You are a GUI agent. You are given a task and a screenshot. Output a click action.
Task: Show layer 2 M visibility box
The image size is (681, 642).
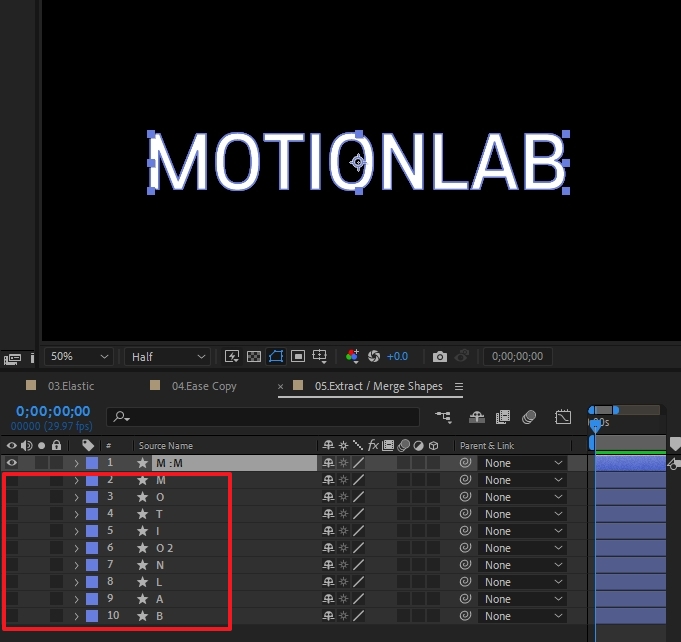pos(12,480)
